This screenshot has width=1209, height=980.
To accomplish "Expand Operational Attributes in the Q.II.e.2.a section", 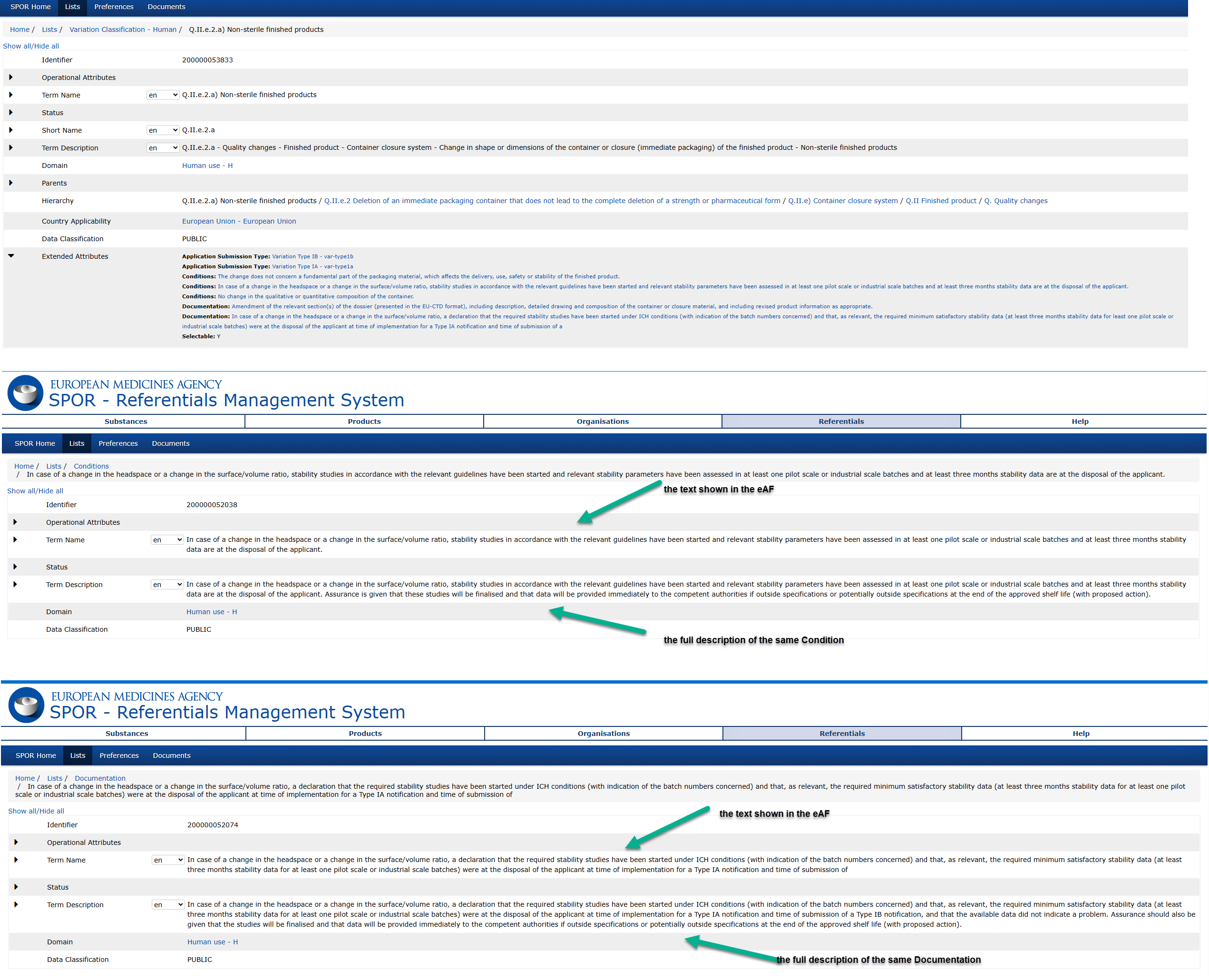I will pos(11,78).
